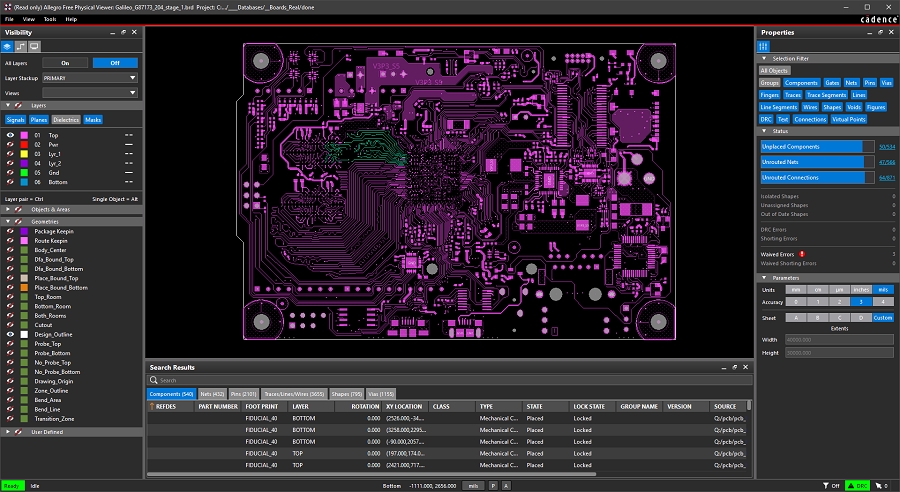Toggle Package Keepin geometry visibility
The height and width of the screenshot is (492, 900).
10,231
